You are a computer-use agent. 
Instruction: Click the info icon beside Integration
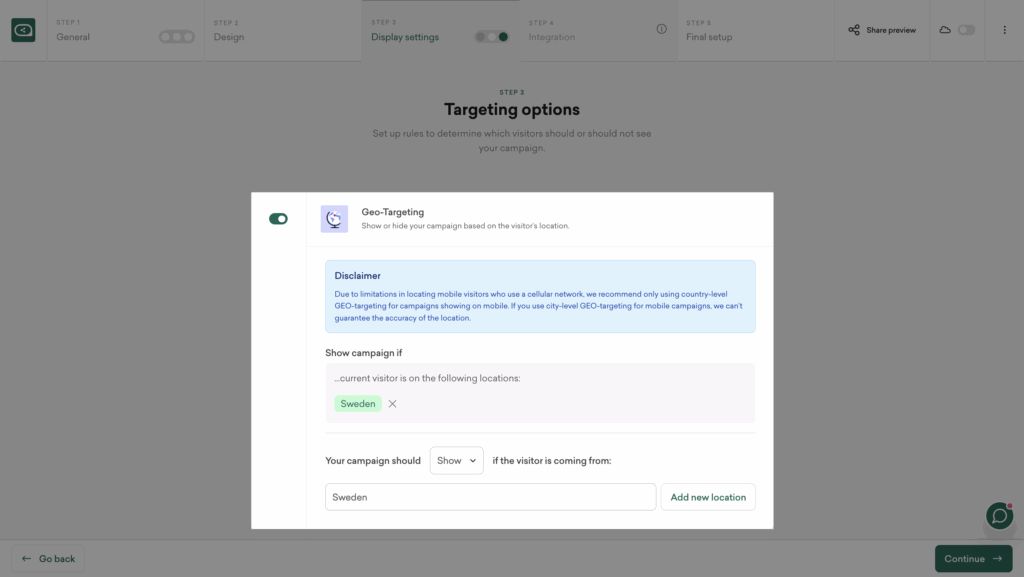pyautogui.click(x=661, y=30)
